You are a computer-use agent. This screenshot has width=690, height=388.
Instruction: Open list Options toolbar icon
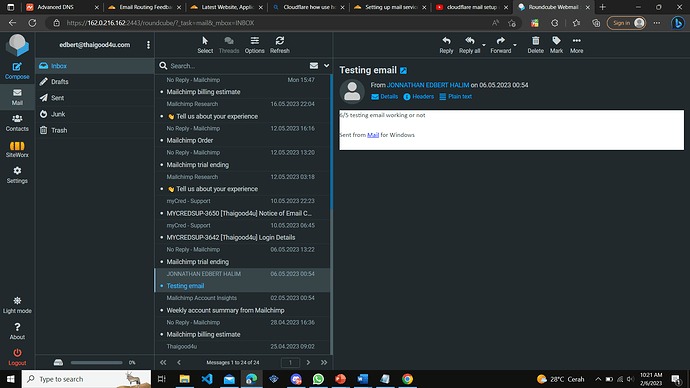point(254,45)
